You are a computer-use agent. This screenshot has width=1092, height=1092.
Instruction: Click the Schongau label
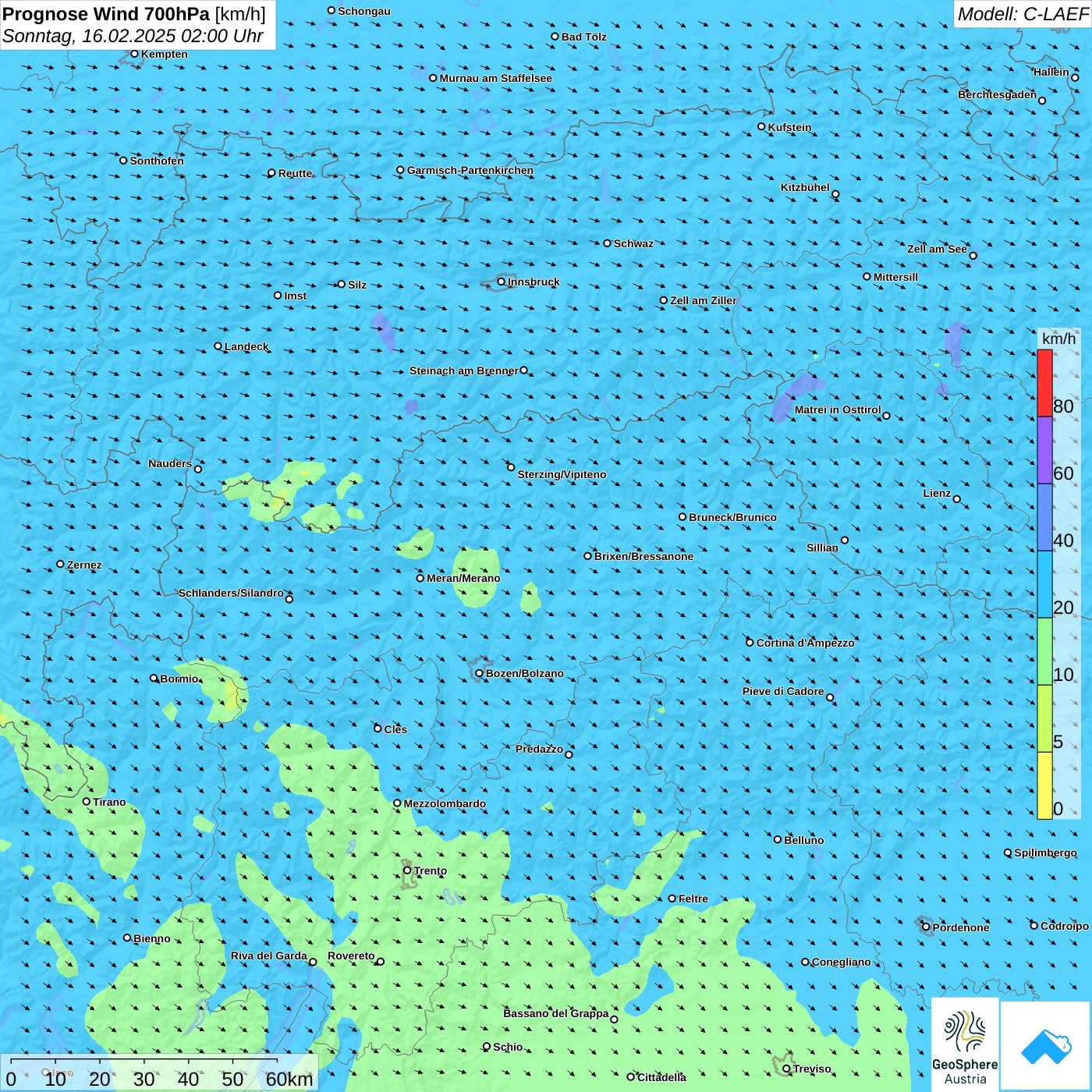[x=363, y=11]
